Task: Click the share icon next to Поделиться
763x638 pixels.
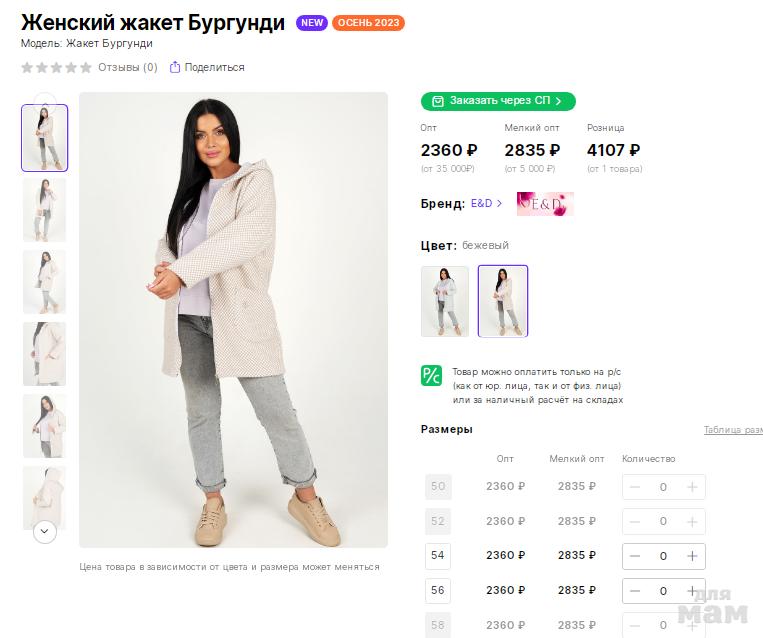Action: tap(175, 68)
